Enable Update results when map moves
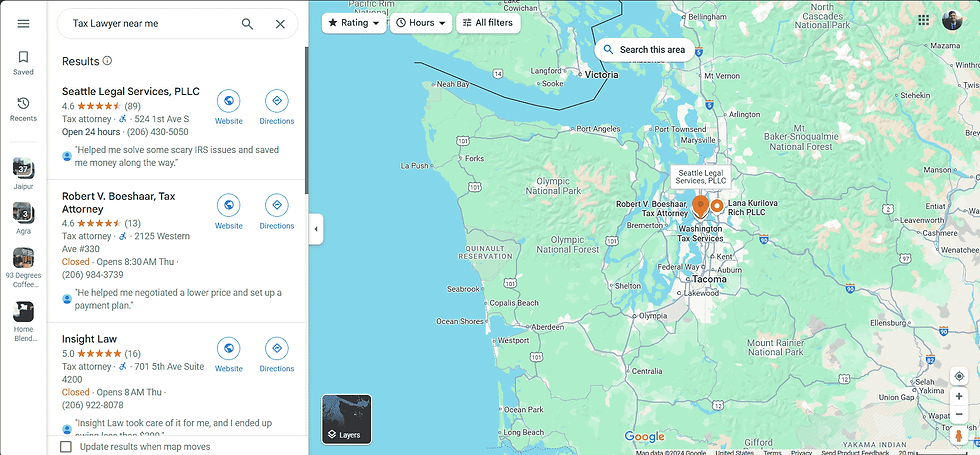Image resolution: width=980 pixels, height=455 pixels. point(66,446)
